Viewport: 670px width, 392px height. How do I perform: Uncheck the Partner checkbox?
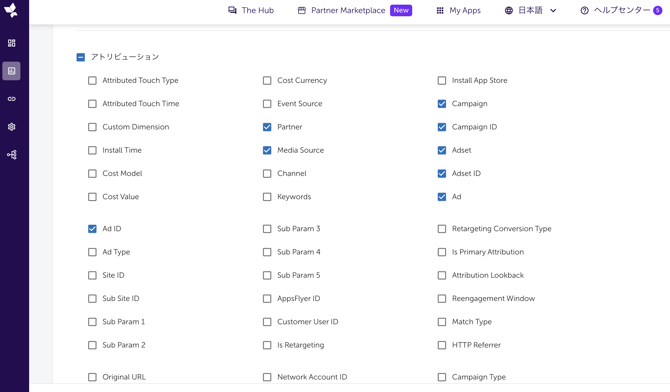pyautogui.click(x=267, y=127)
